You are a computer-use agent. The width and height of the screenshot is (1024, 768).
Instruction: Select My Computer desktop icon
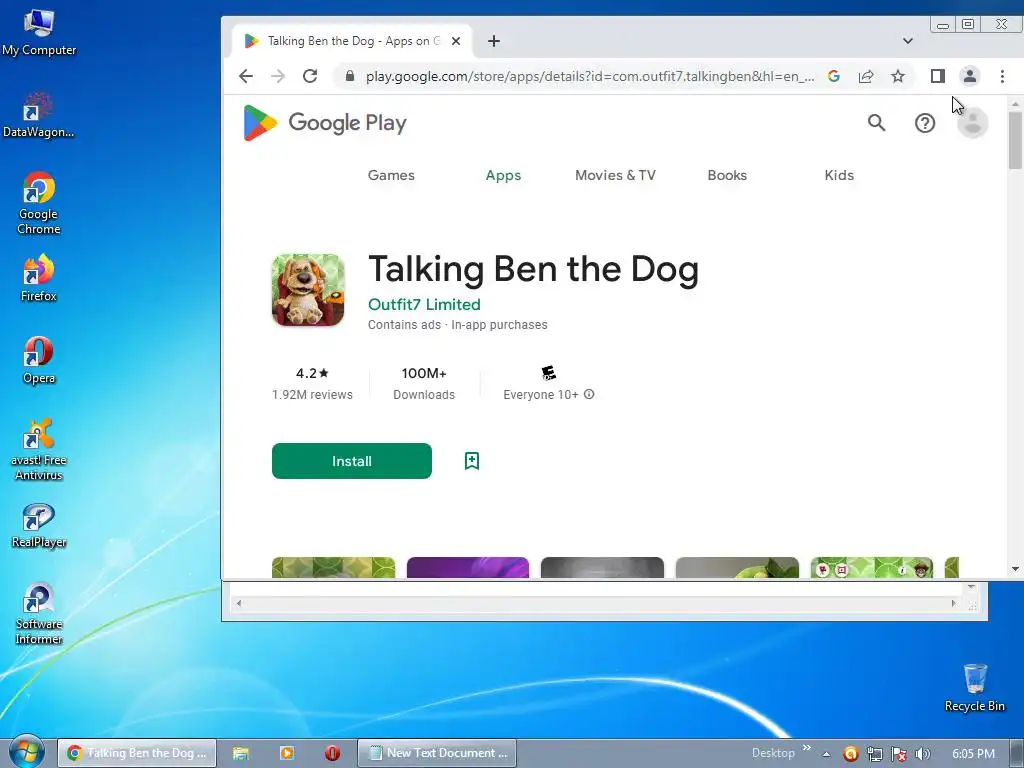(x=39, y=33)
